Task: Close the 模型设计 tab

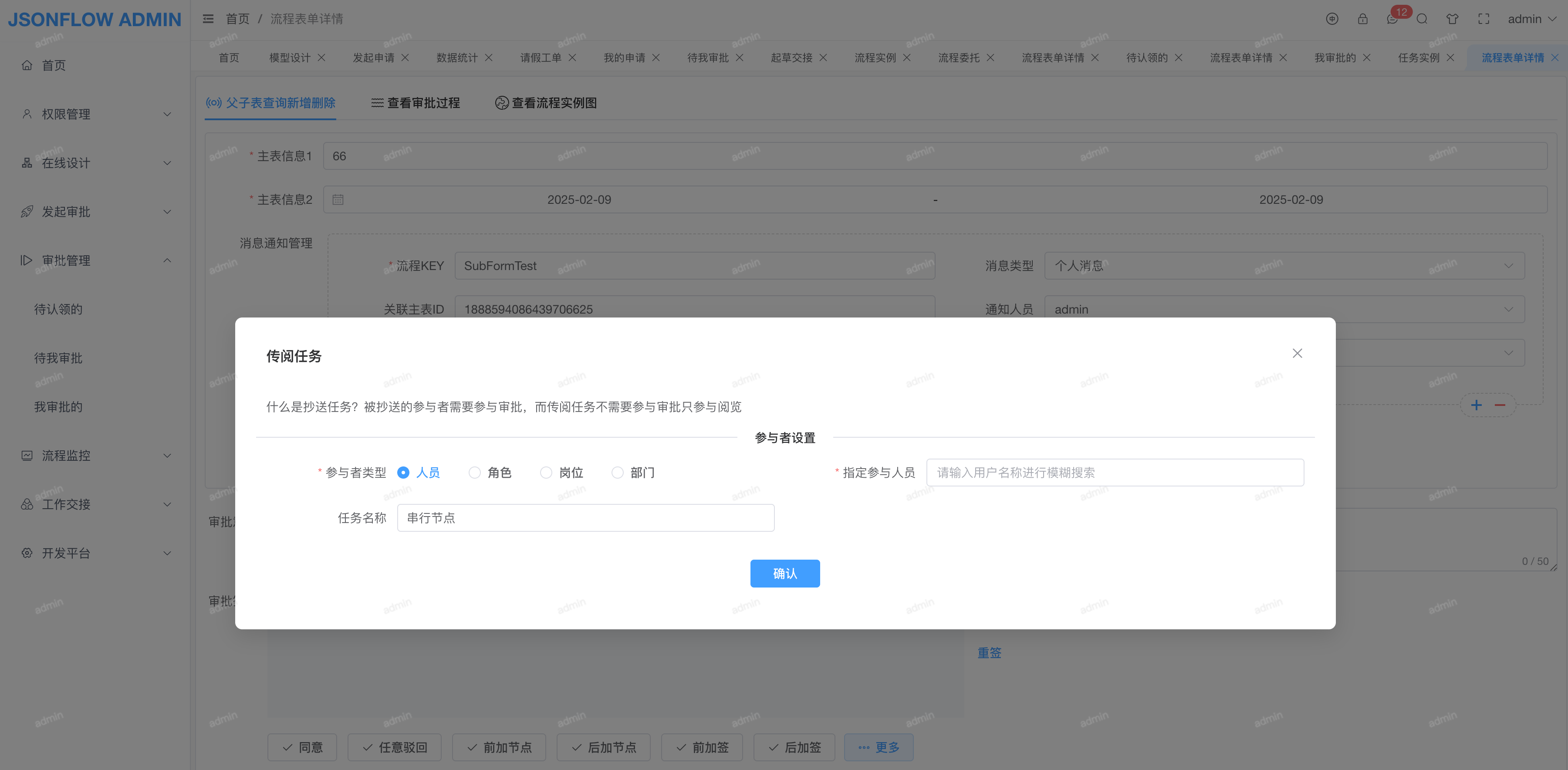Action: point(322,57)
